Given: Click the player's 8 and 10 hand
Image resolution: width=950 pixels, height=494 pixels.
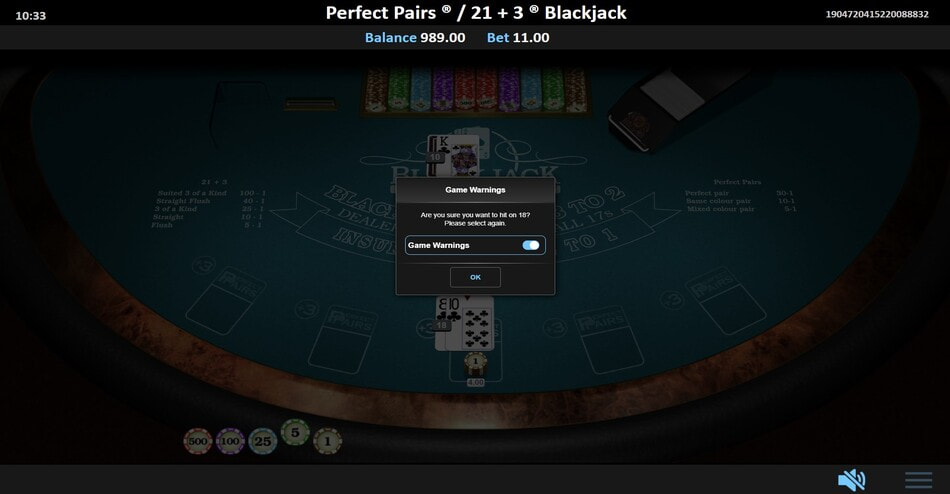Looking at the screenshot, I should coord(465,323).
